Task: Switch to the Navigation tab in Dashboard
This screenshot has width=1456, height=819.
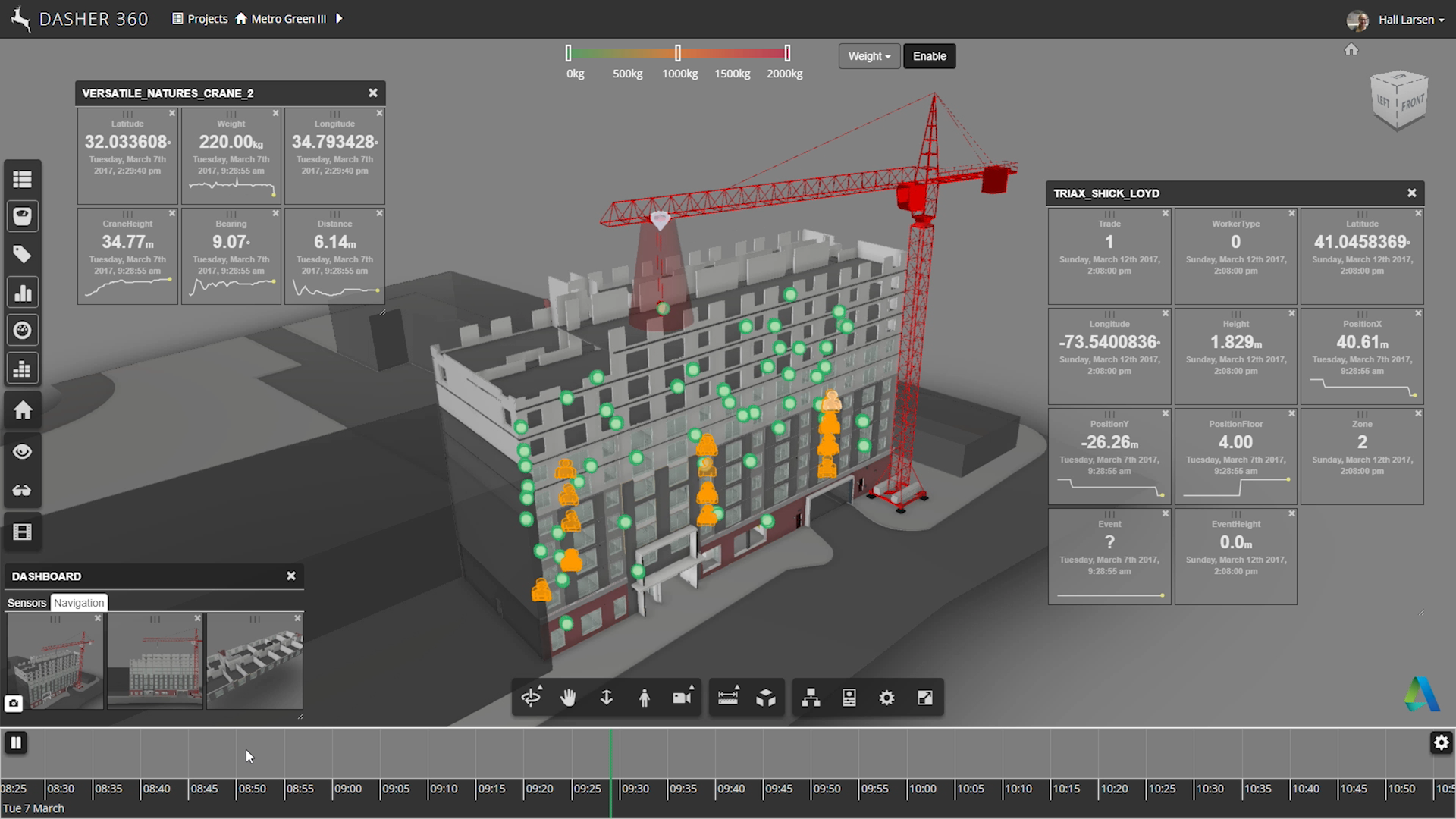Action: click(x=78, y=602)
